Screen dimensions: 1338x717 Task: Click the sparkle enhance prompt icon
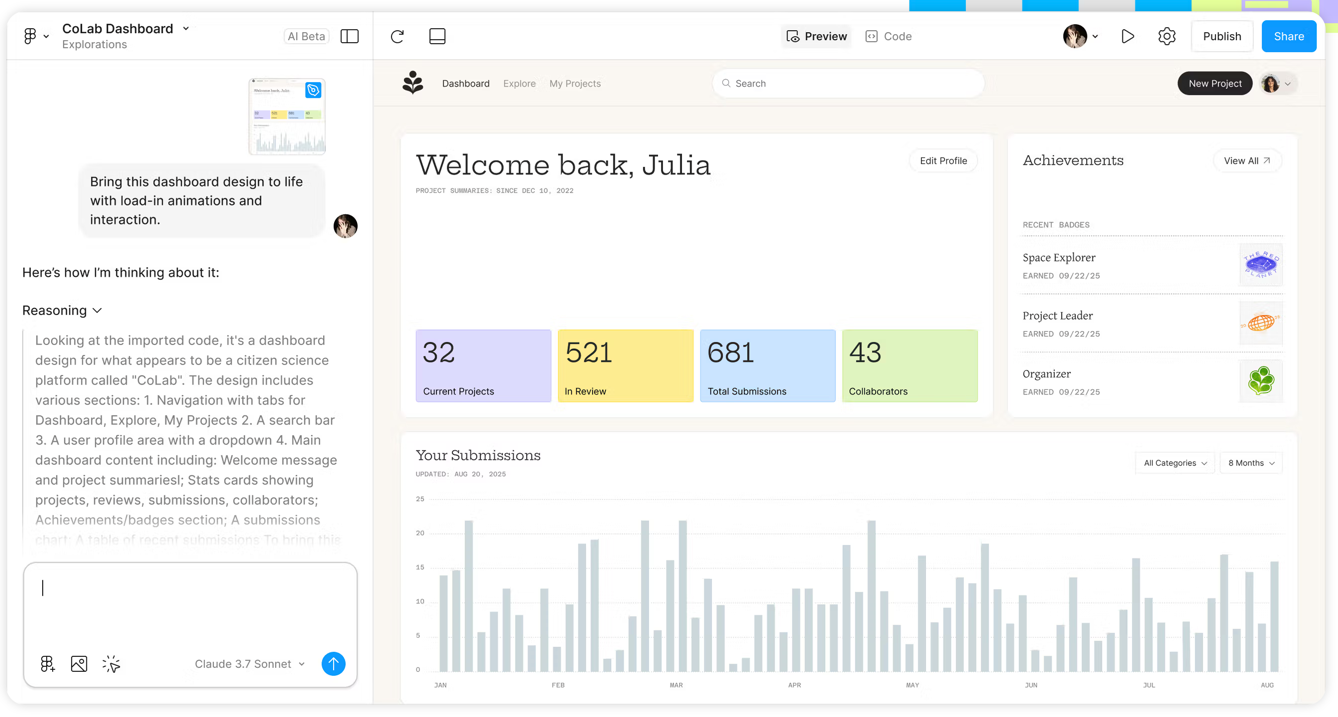pos(111,664)
